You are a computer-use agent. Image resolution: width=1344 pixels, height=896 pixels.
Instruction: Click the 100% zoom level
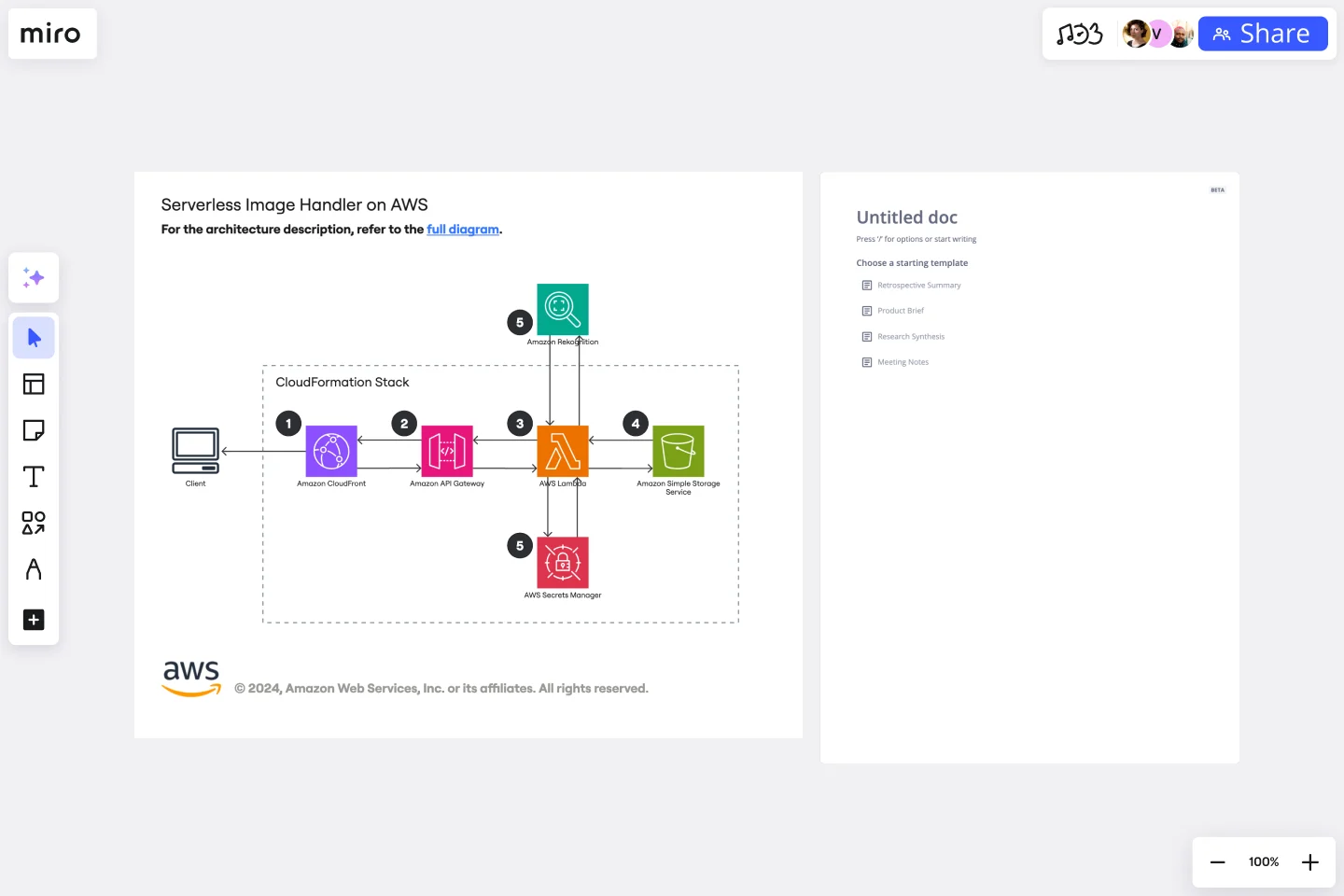point(1264,862)
